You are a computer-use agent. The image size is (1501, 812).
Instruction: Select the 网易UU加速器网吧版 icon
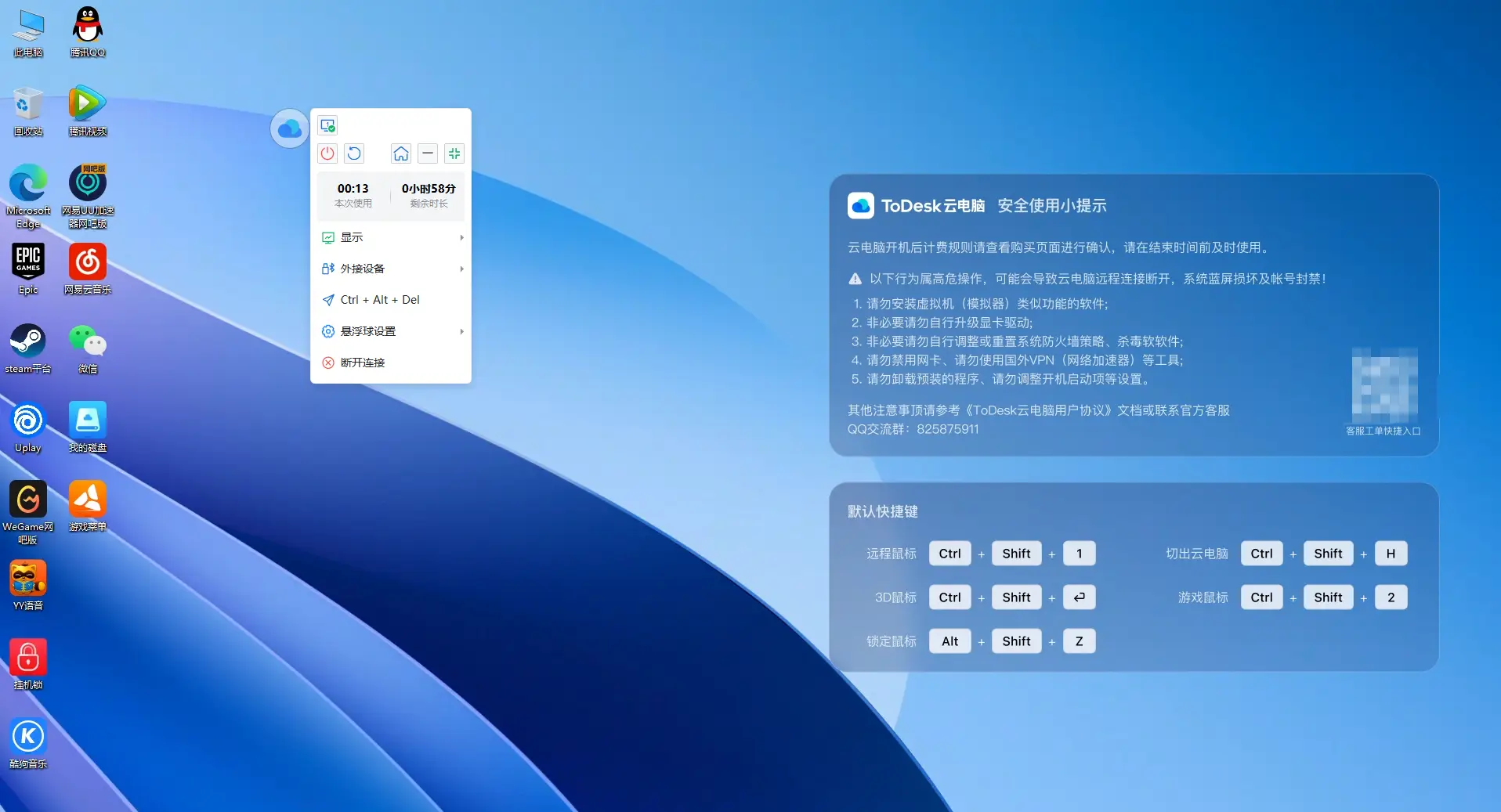(88, 197)
